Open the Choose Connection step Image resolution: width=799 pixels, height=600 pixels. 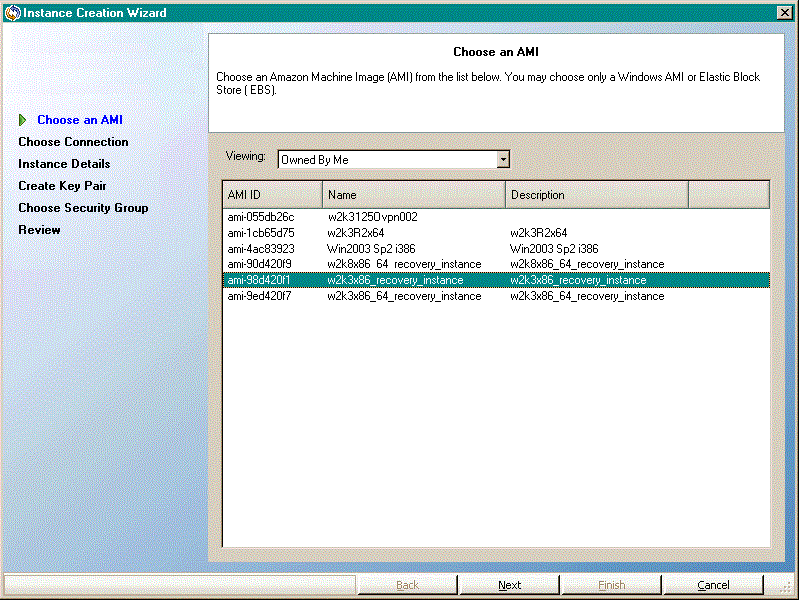click(73, 142)
